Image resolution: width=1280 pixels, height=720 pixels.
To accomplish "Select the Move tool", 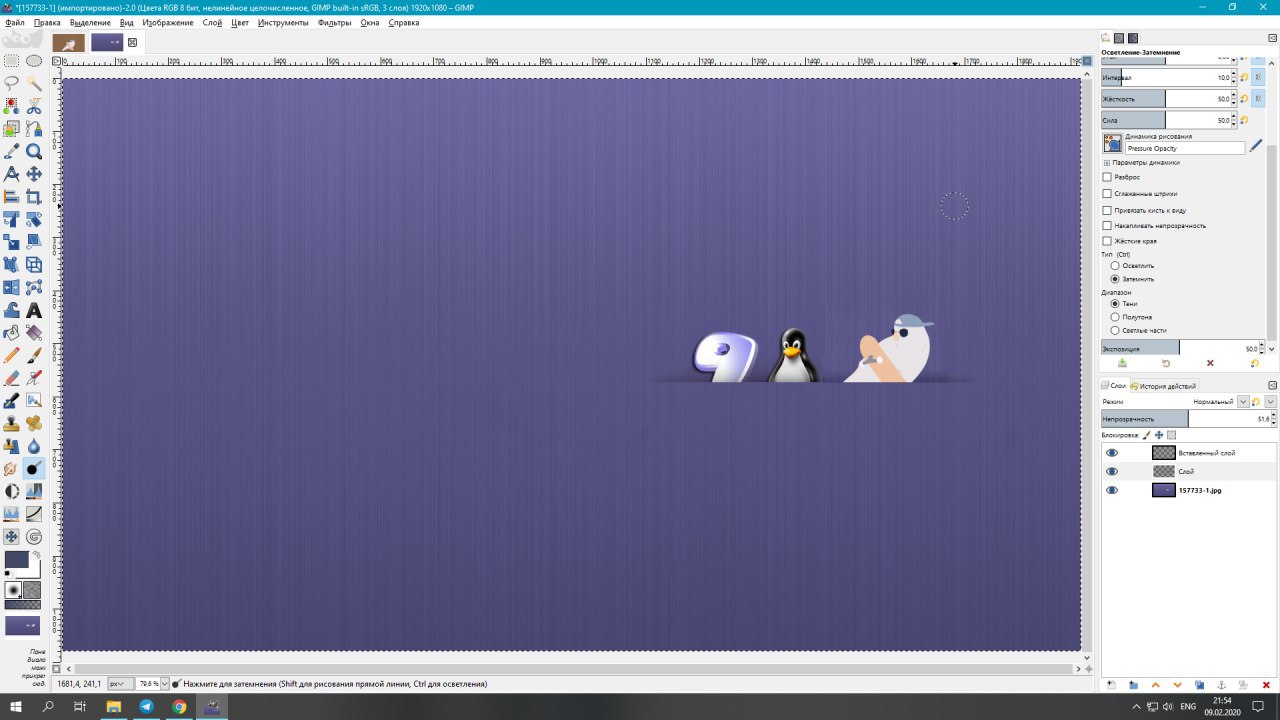I will (34, 174).
